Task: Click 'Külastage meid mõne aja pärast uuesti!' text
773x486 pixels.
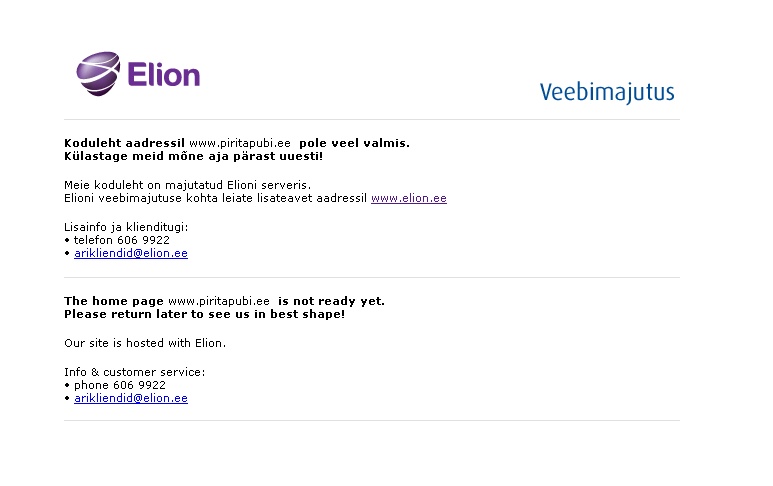Action: pyautogui.click(x=193, y=156)
